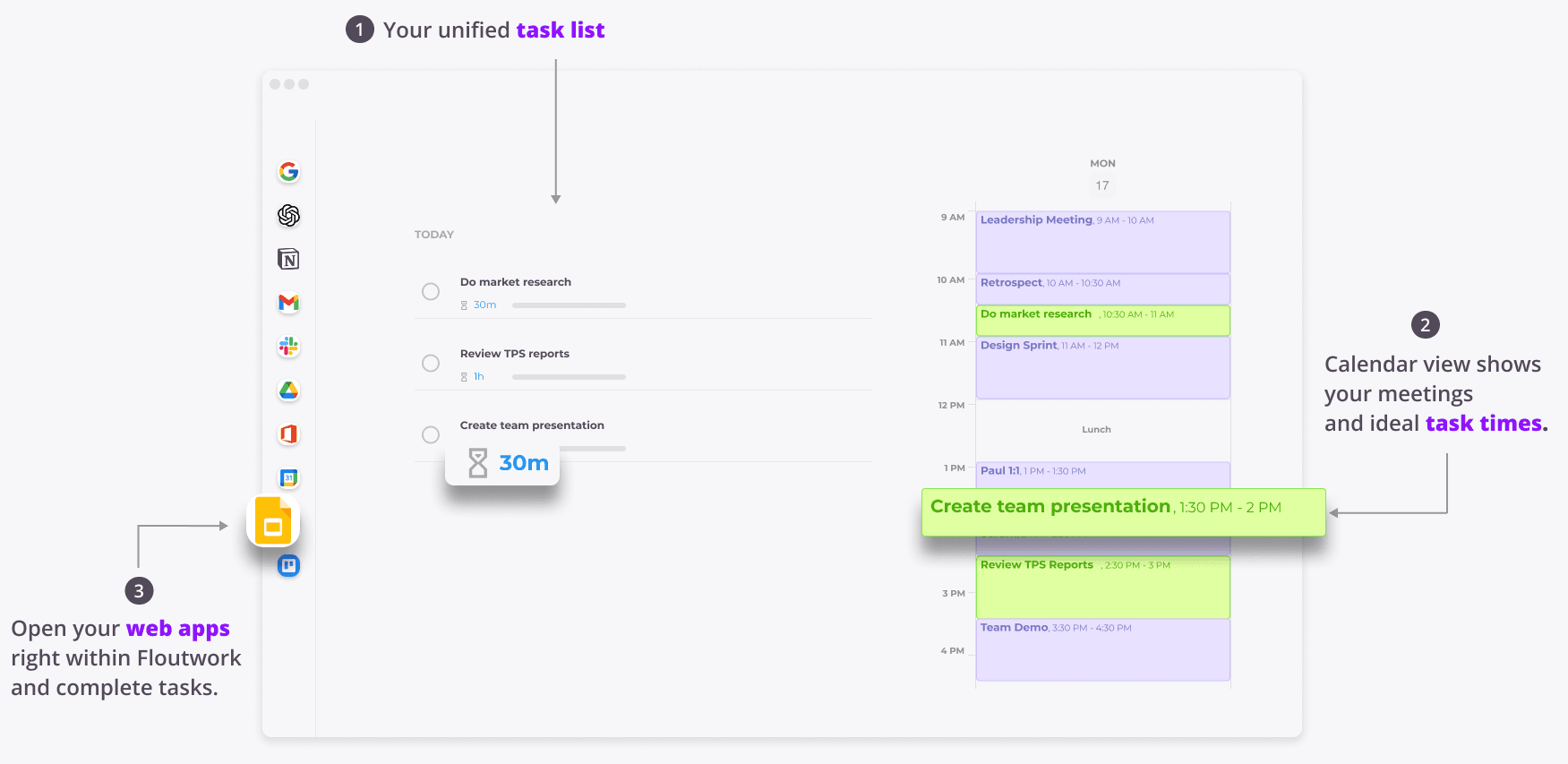Click the 30m duration popup badge
1568x764 pixels.
pos(502,463)
